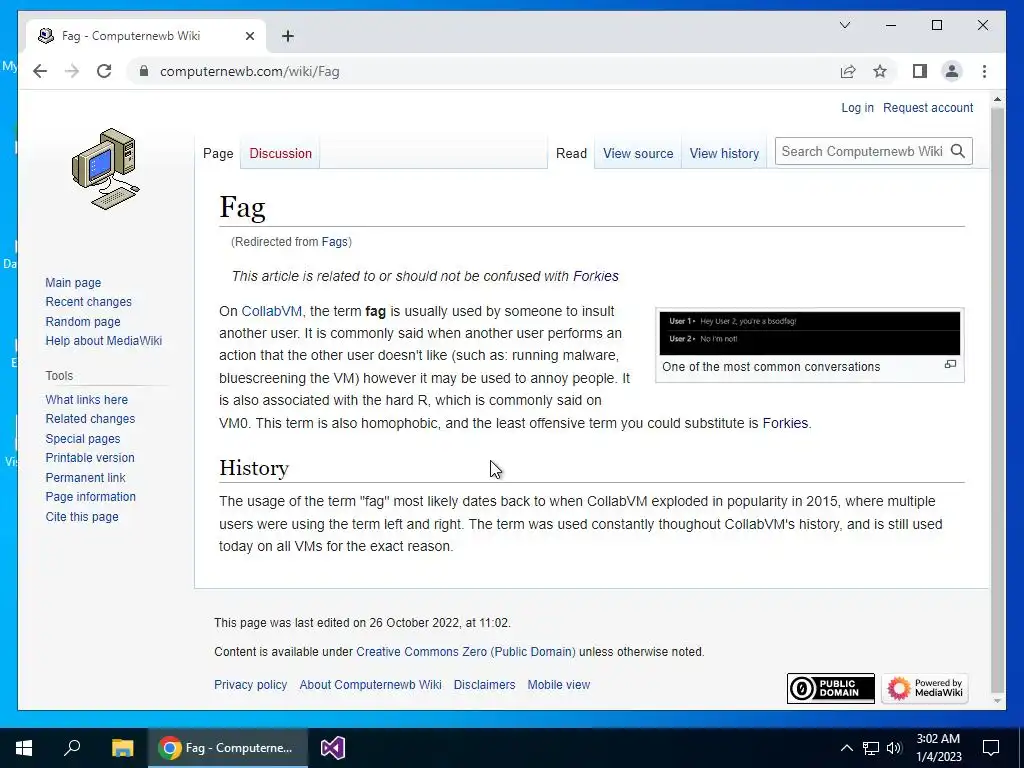
Task: Close the Fag - Computernewb Wiki tab
Action: (249, 36)
